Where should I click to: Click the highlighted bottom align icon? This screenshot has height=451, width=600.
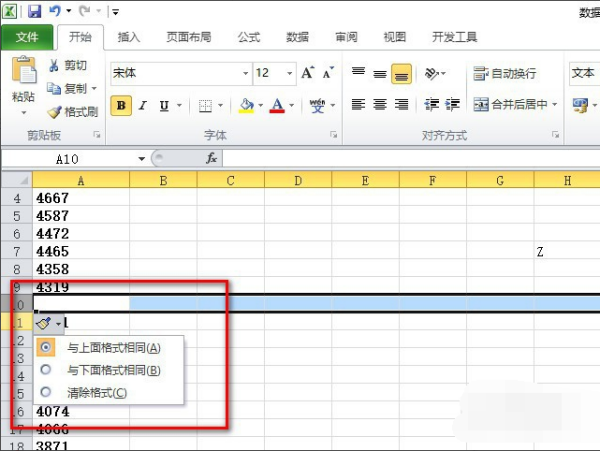tap(401, 73)
